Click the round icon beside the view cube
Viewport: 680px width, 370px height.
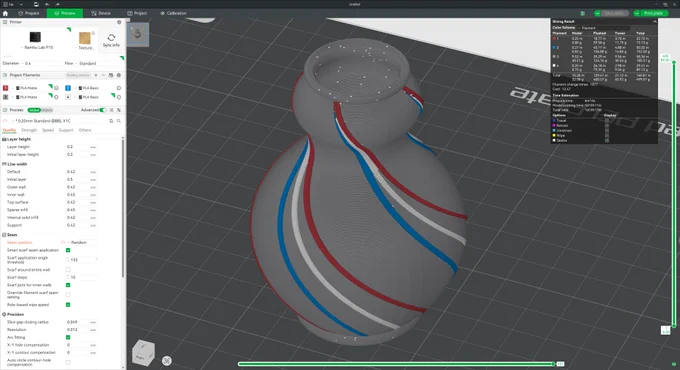click(167, 360)
